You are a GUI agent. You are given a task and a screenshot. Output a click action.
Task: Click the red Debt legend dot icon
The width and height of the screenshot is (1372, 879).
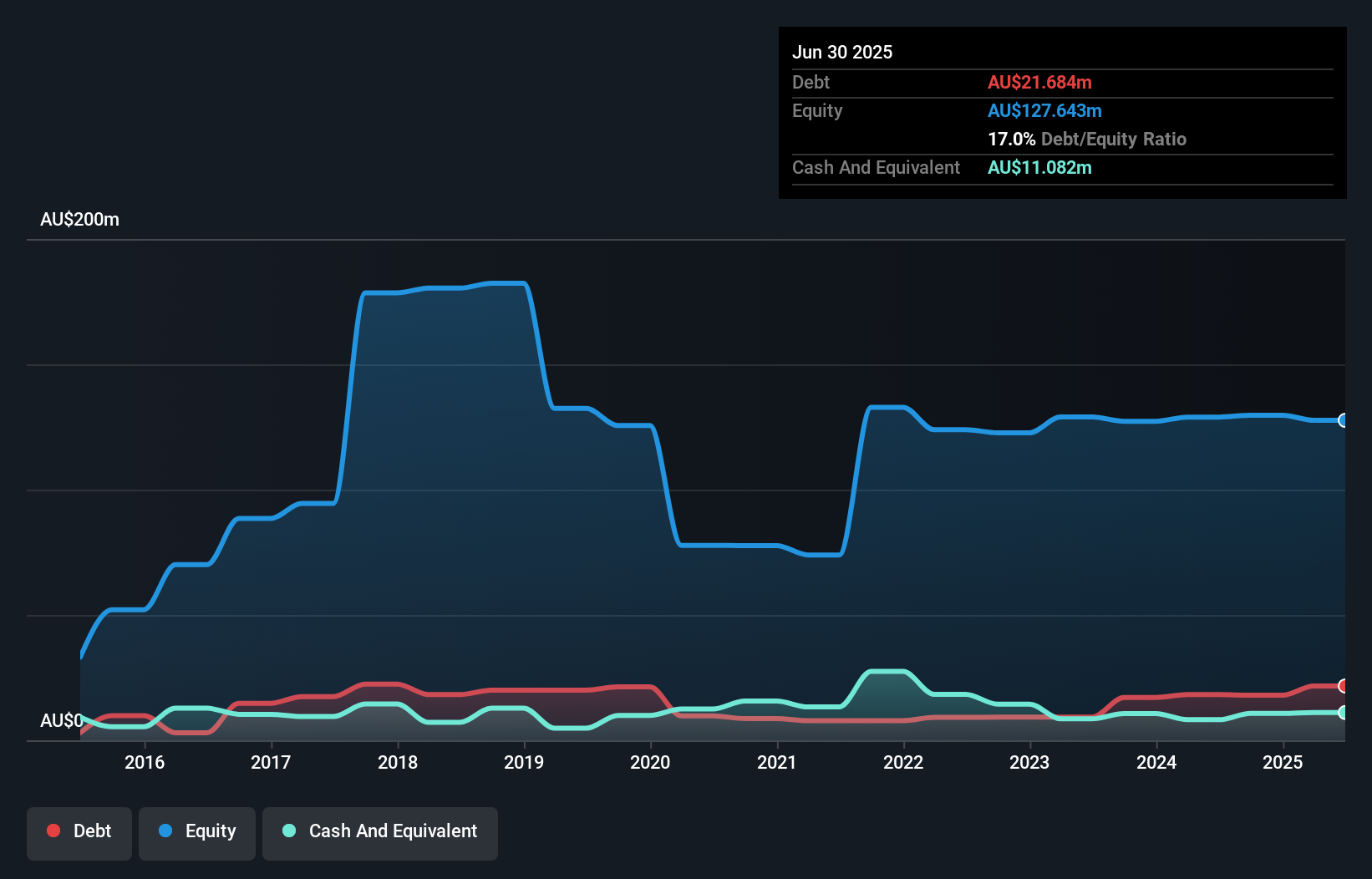[53, 831]
